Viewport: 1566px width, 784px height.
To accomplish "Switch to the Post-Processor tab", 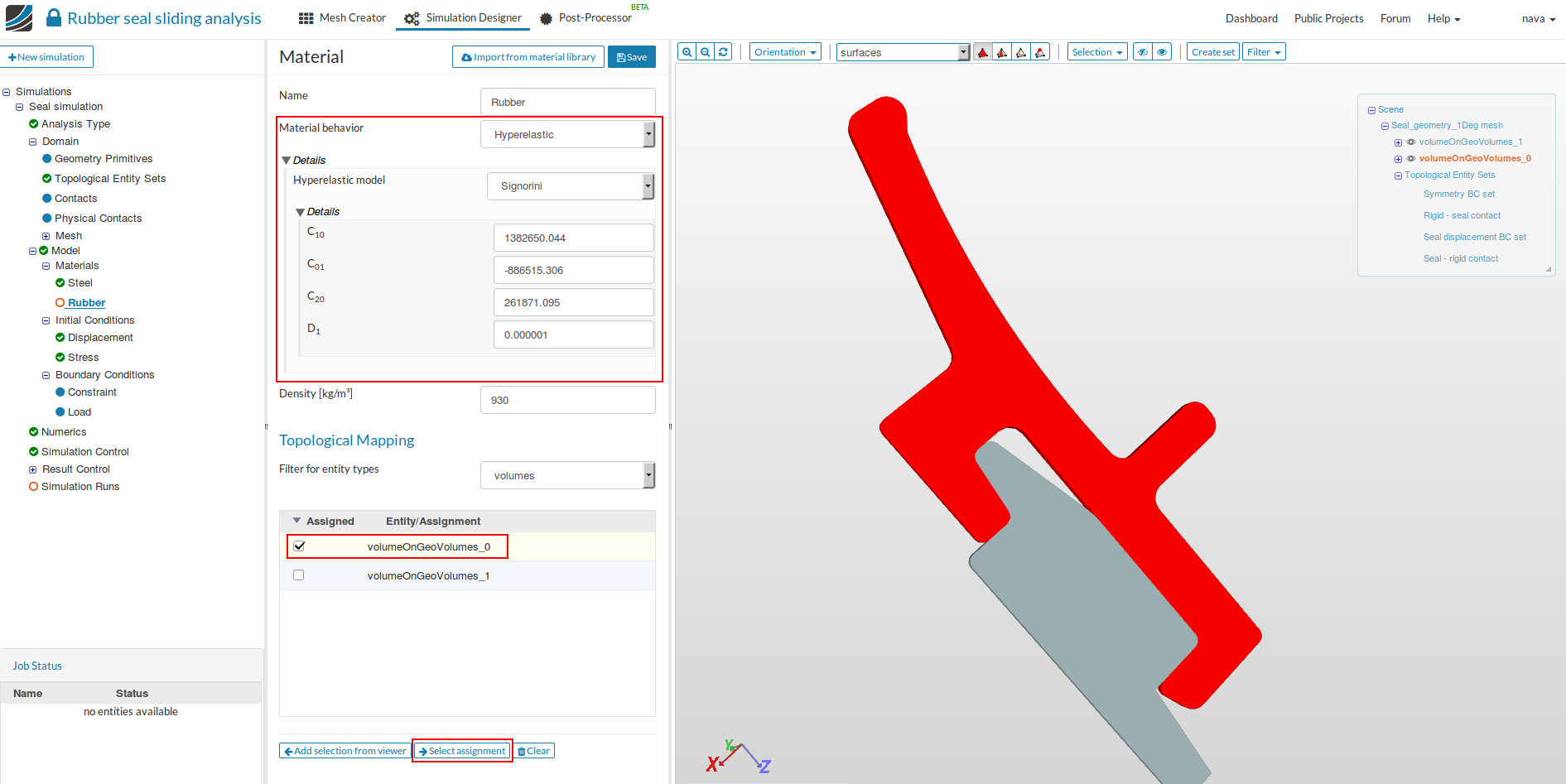I will coord(585,18).
